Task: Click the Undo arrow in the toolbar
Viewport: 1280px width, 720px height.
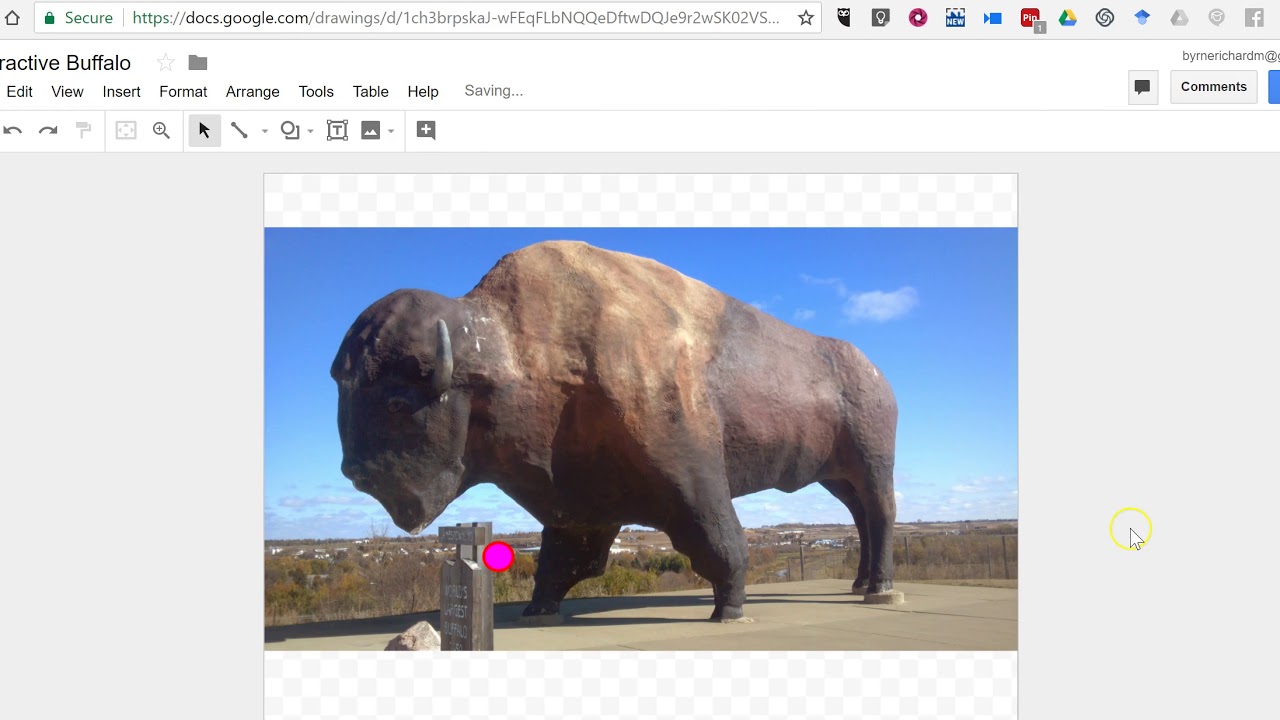Action: click(x=12, y=130)
